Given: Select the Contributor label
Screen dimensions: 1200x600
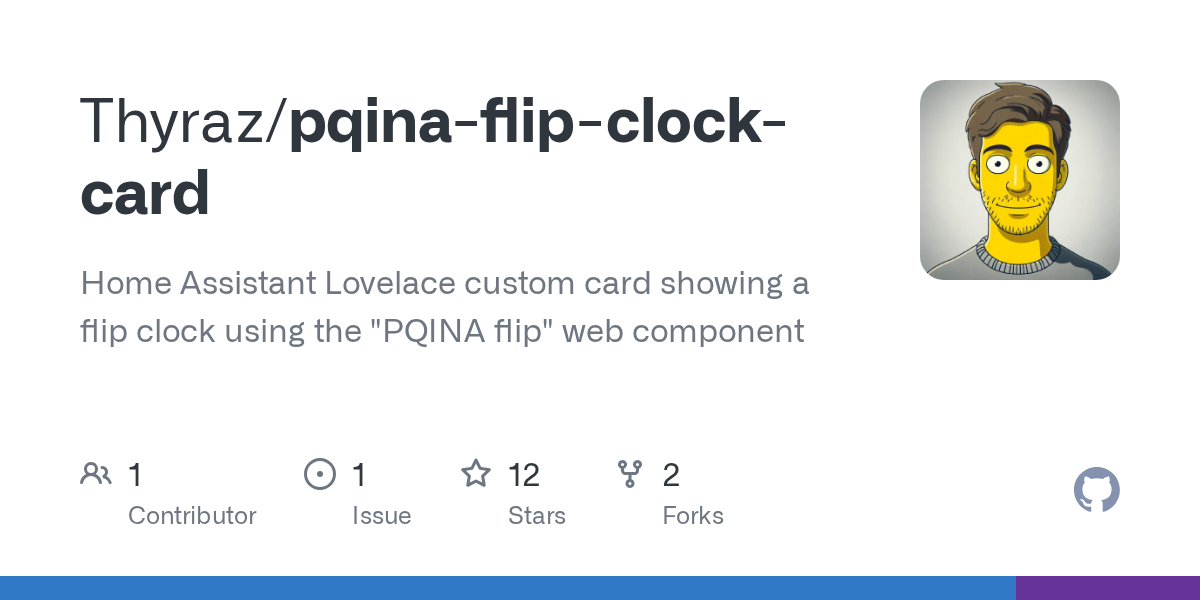Looking at the screenshot, I should (192, 516).
